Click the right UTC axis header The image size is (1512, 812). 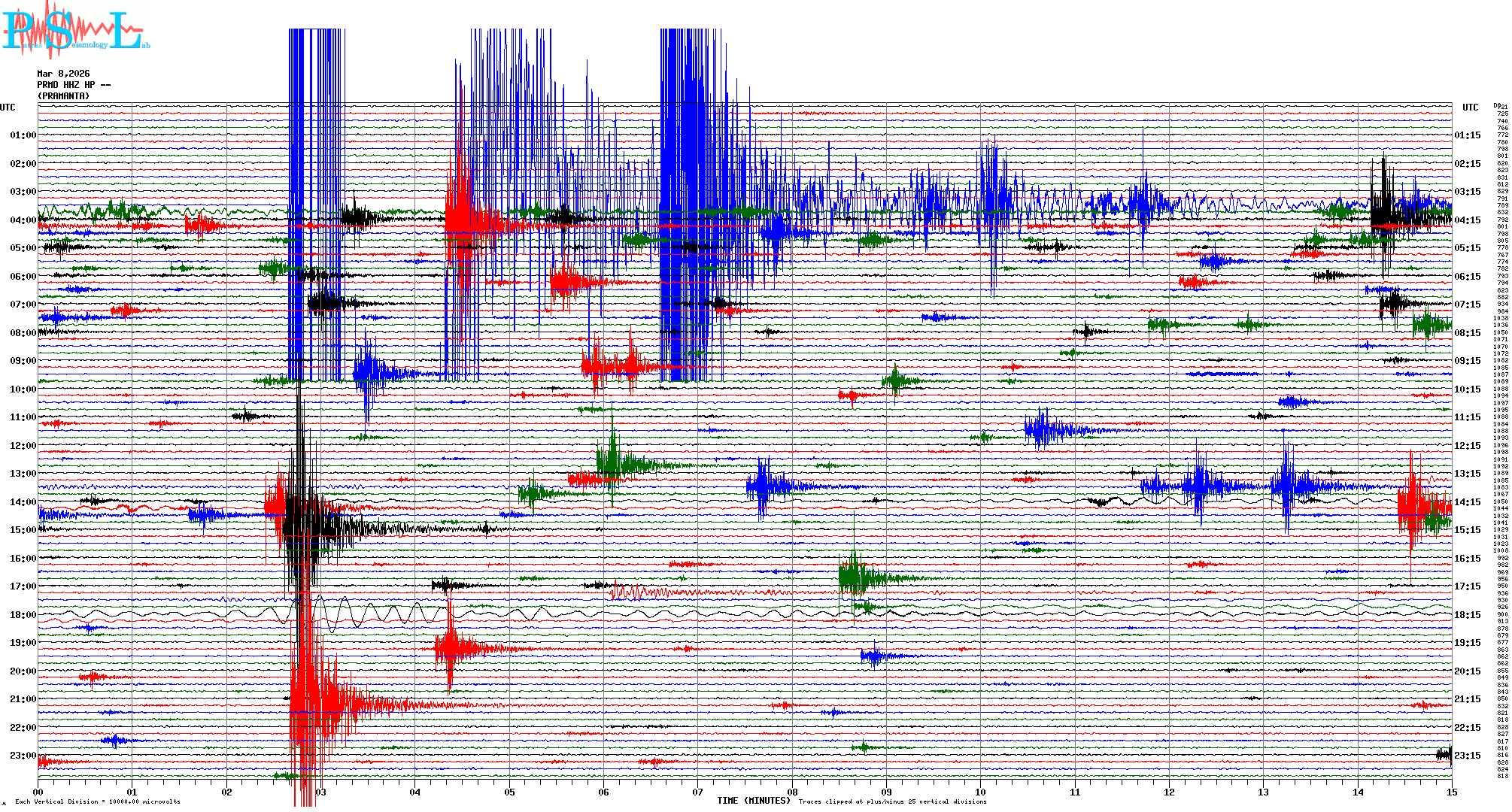click(x=1470, y=108)
